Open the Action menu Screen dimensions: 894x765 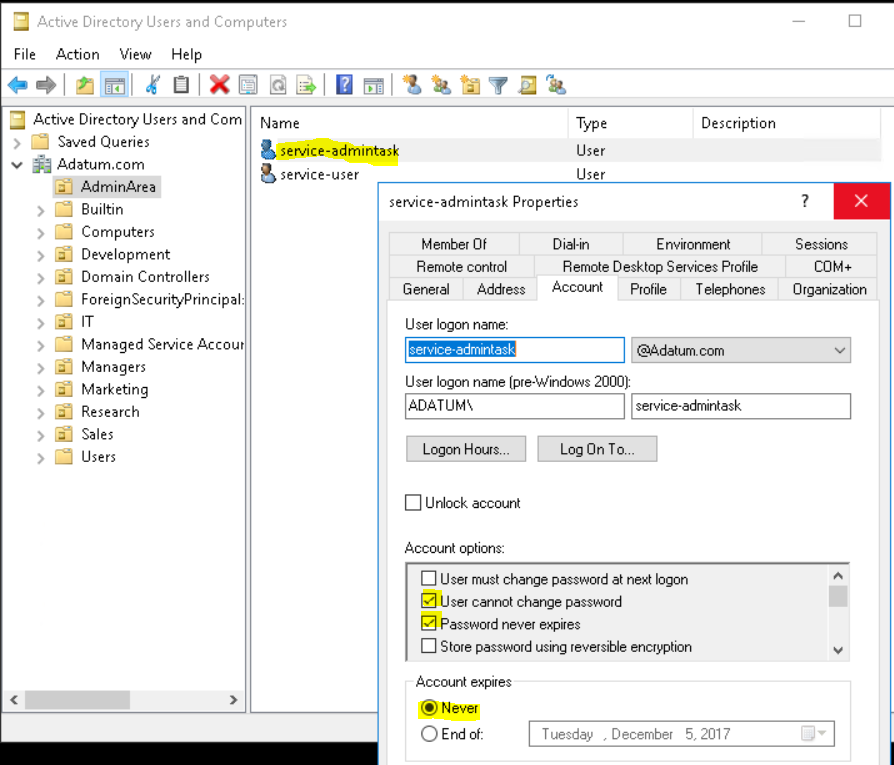(x=78, y=54)
